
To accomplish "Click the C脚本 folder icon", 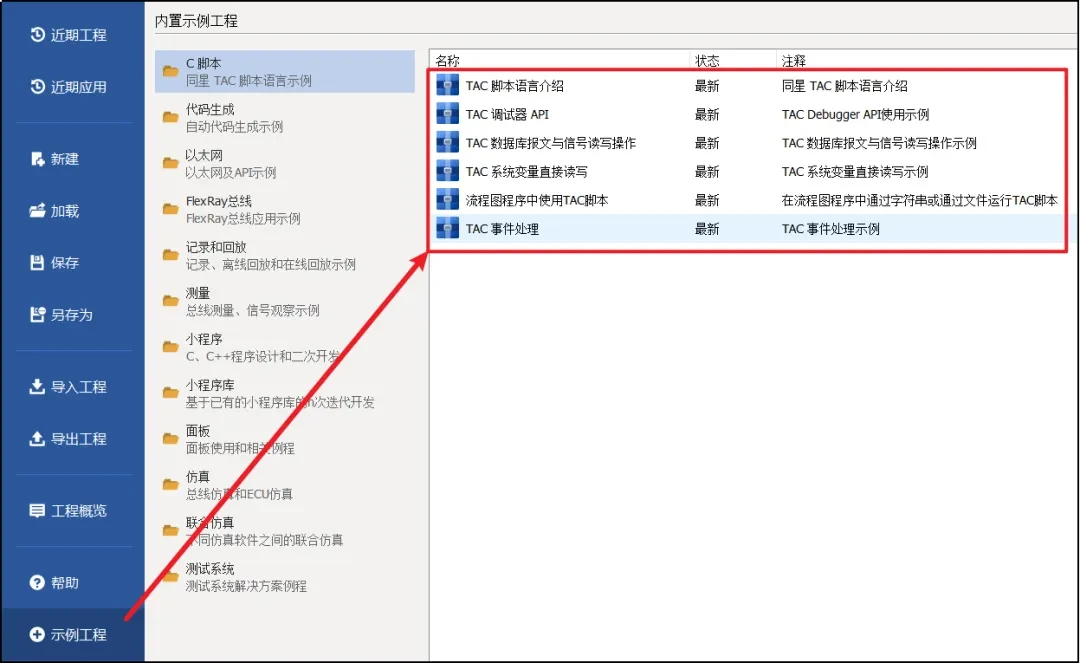I will 169,70.
